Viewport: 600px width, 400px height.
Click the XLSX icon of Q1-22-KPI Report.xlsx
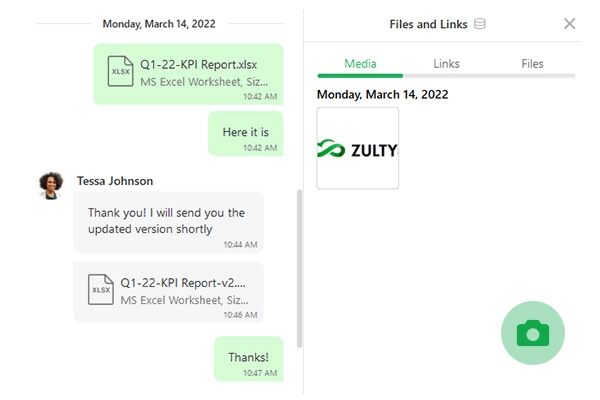pyautogui.click(x=120, y=71)
